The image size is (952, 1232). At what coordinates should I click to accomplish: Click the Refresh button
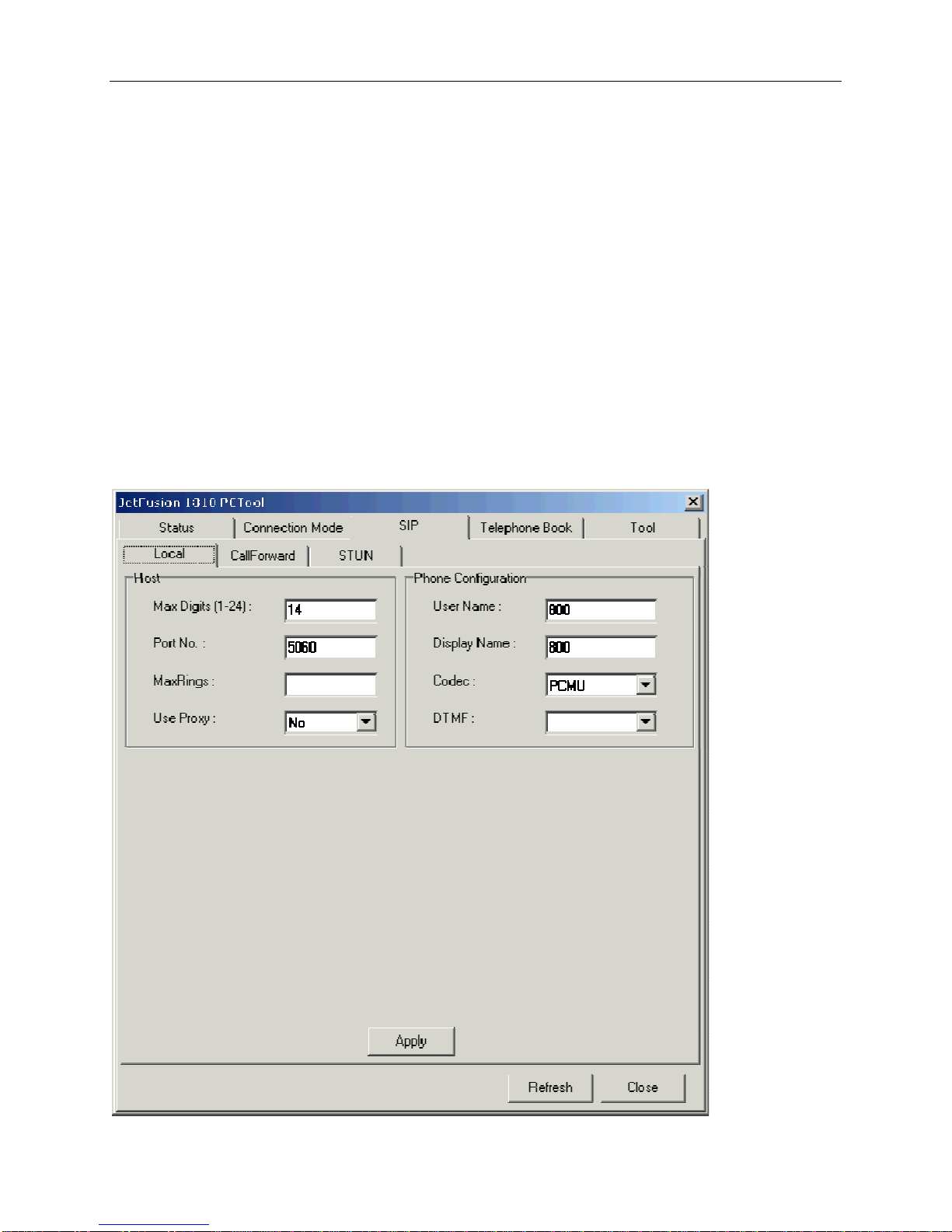(550, 1087)
